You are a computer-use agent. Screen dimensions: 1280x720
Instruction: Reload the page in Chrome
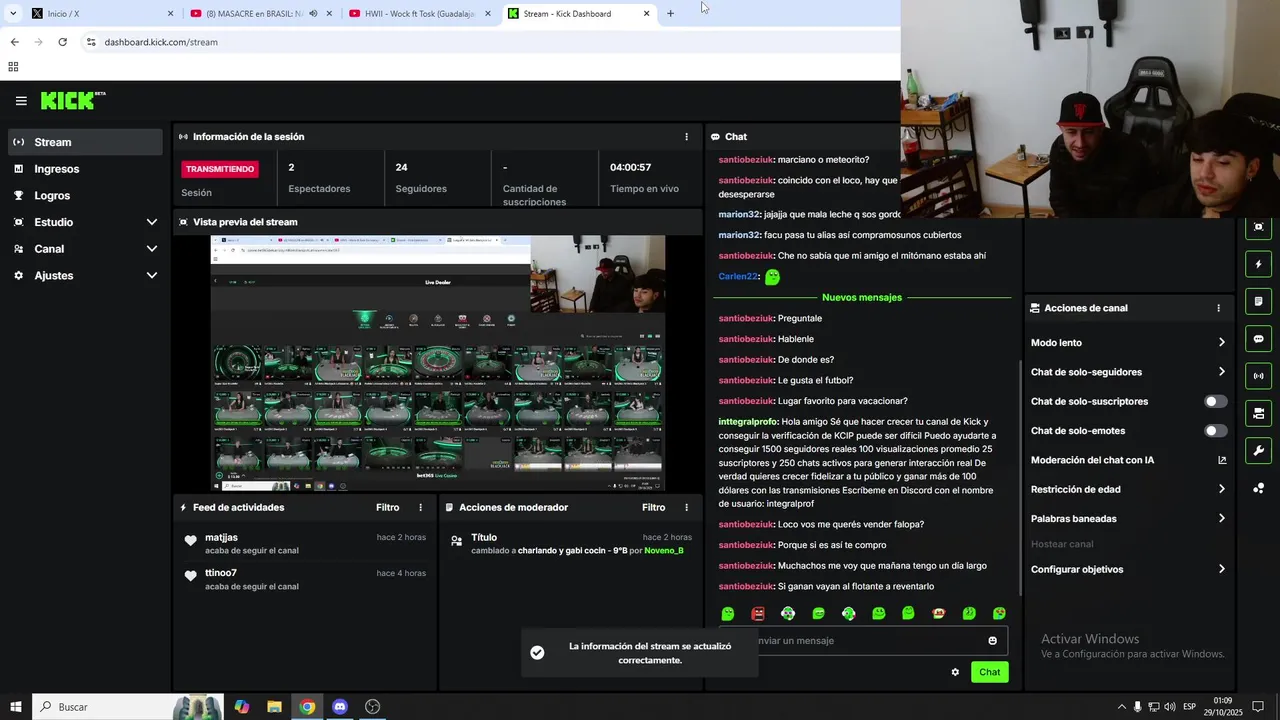(62, 42)
